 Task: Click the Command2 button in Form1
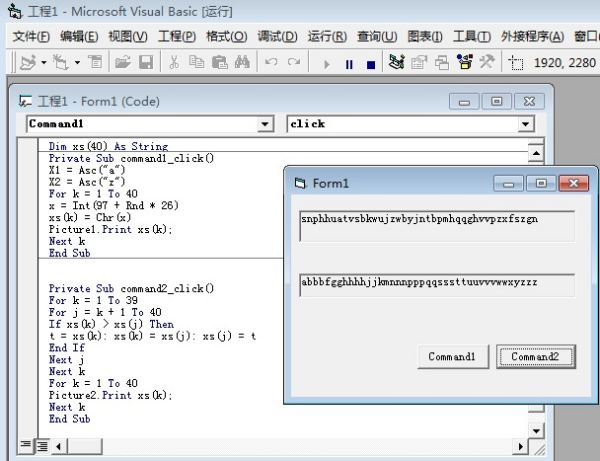pos(536,357)
